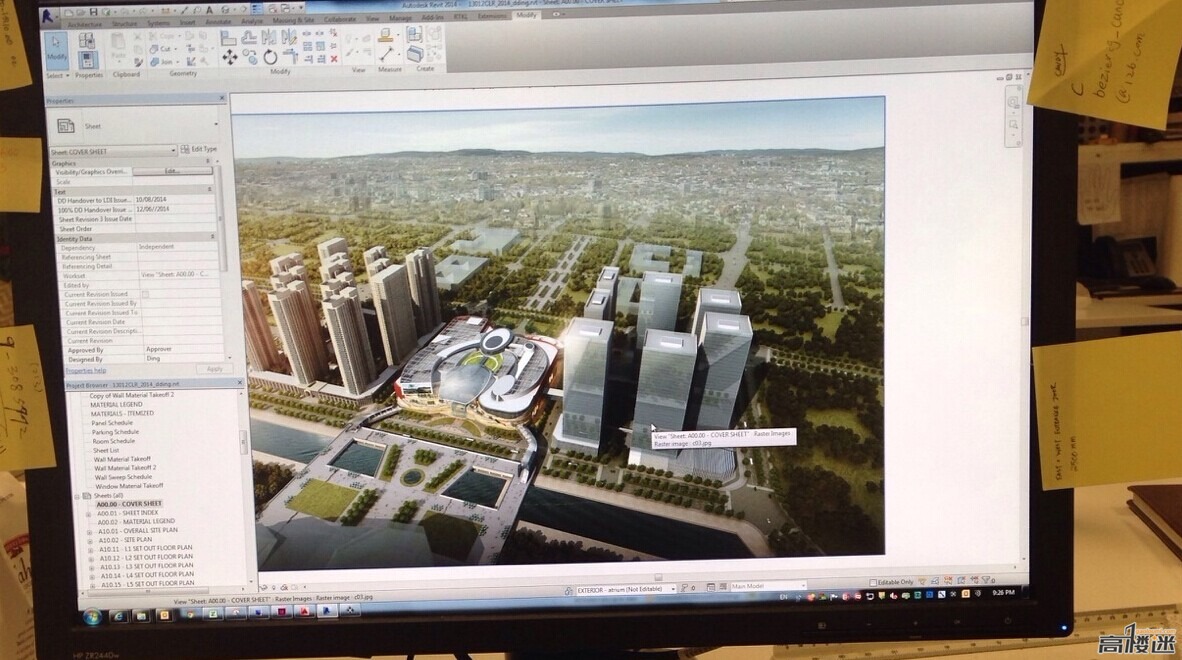Collapse the Sheets (all) tree node
Viewport: 1182px width, 660px height.
(x=78, y=496)
